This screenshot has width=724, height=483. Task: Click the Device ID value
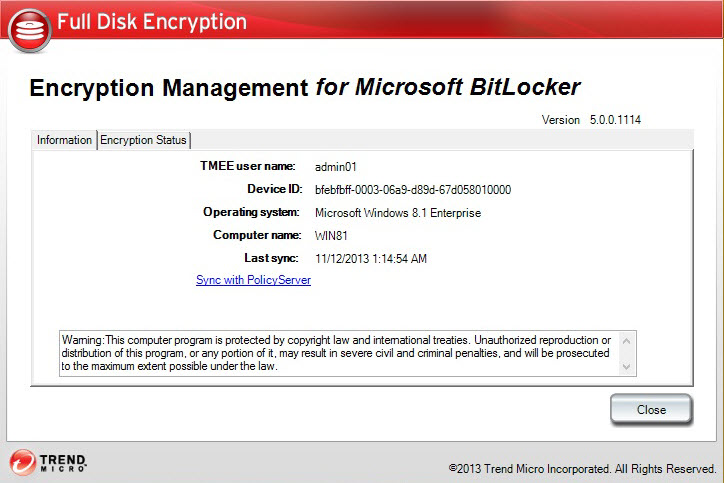(413, 189)
